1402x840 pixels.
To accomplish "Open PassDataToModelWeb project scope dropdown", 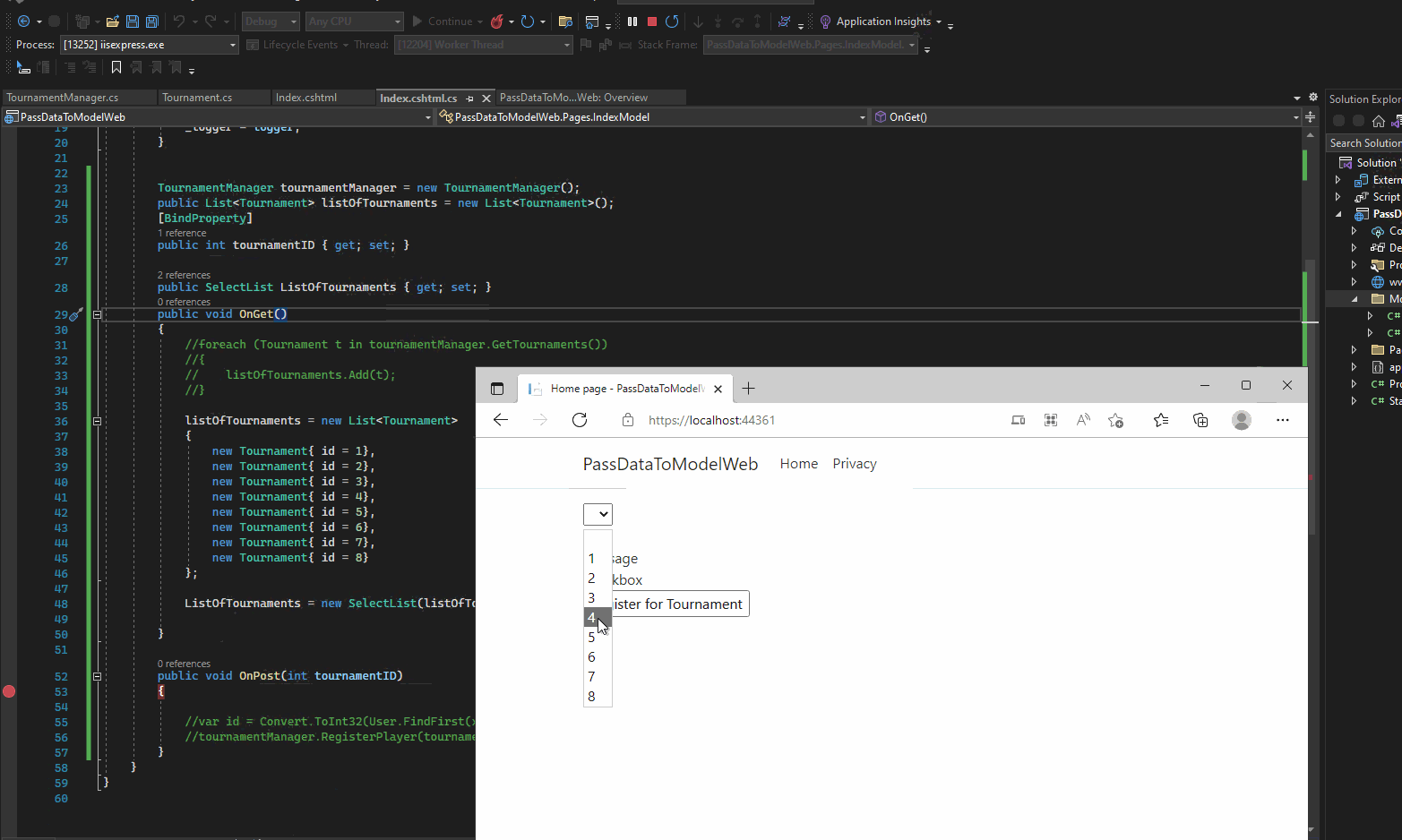I will (x=218, y=117).
